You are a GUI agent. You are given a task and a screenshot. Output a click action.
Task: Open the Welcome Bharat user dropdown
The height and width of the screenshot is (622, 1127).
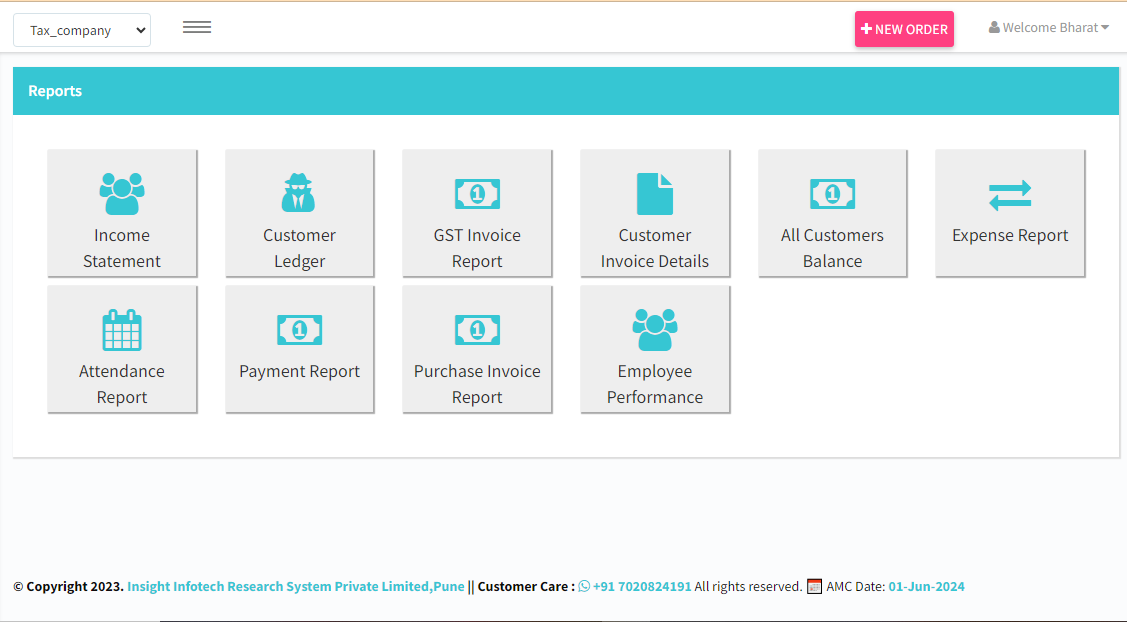[x=1049, y=27]
